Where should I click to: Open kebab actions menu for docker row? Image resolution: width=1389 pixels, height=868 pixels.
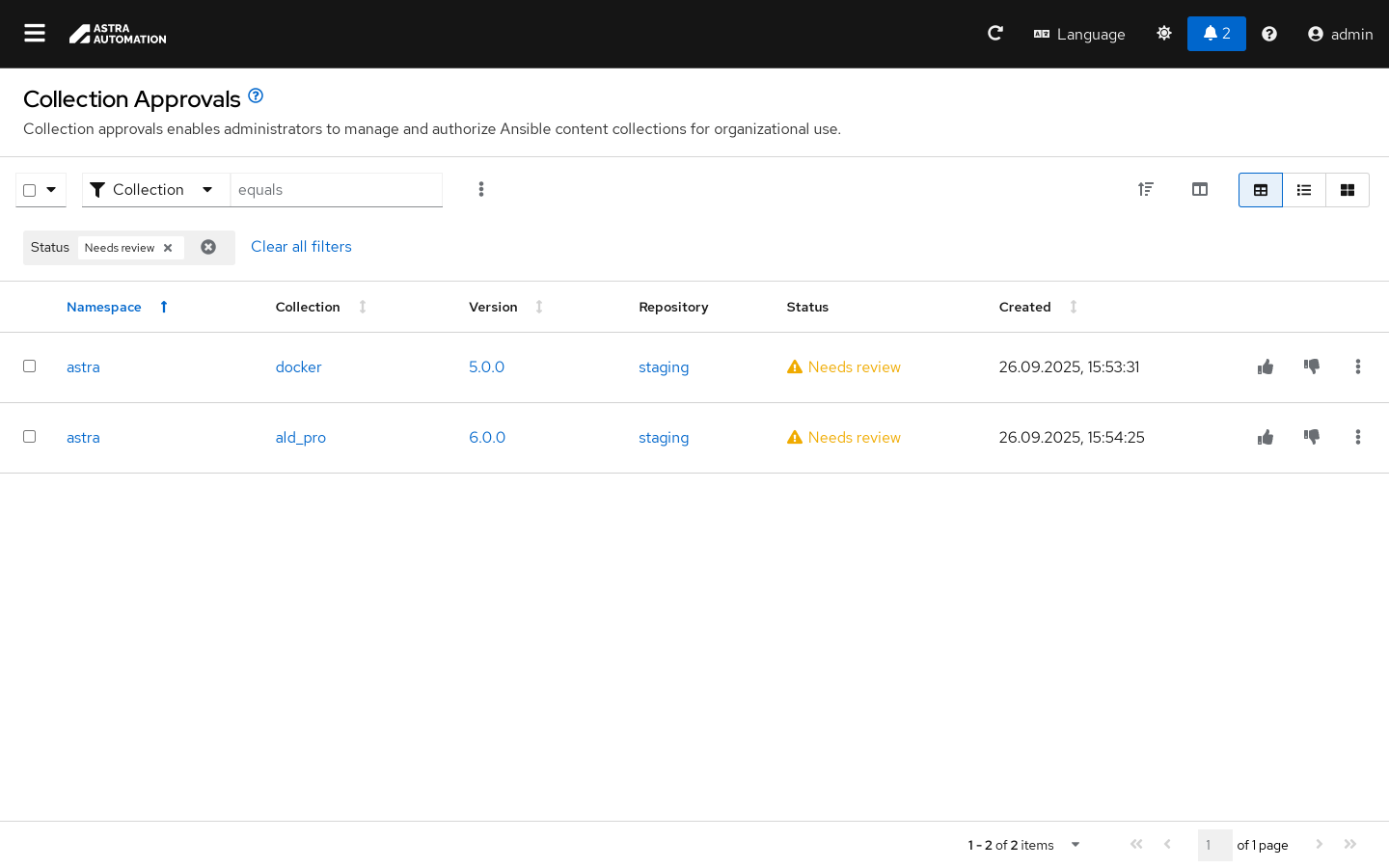coord(1357,367)
